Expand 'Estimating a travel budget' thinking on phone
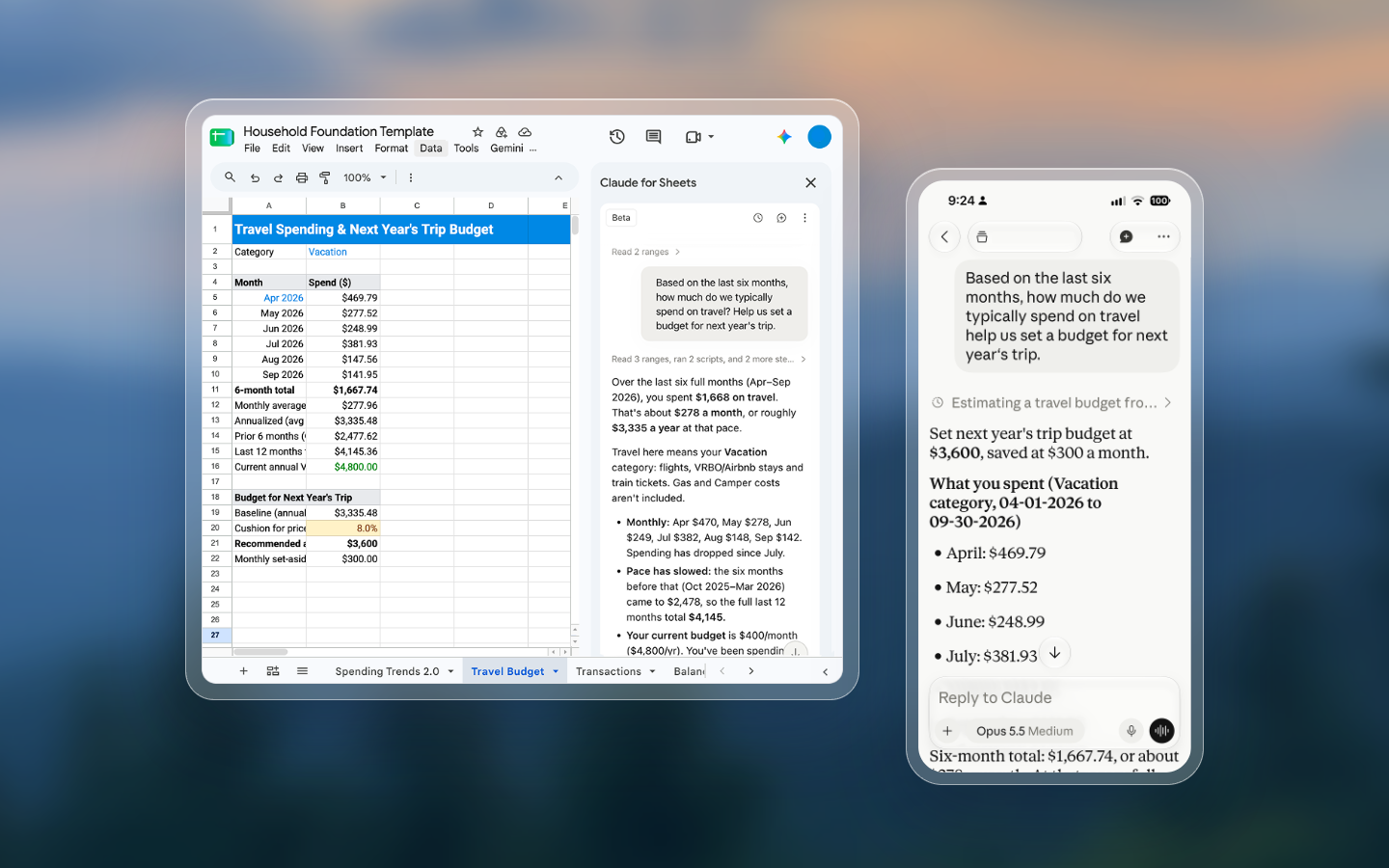1389x868 pixels. 1052,403
